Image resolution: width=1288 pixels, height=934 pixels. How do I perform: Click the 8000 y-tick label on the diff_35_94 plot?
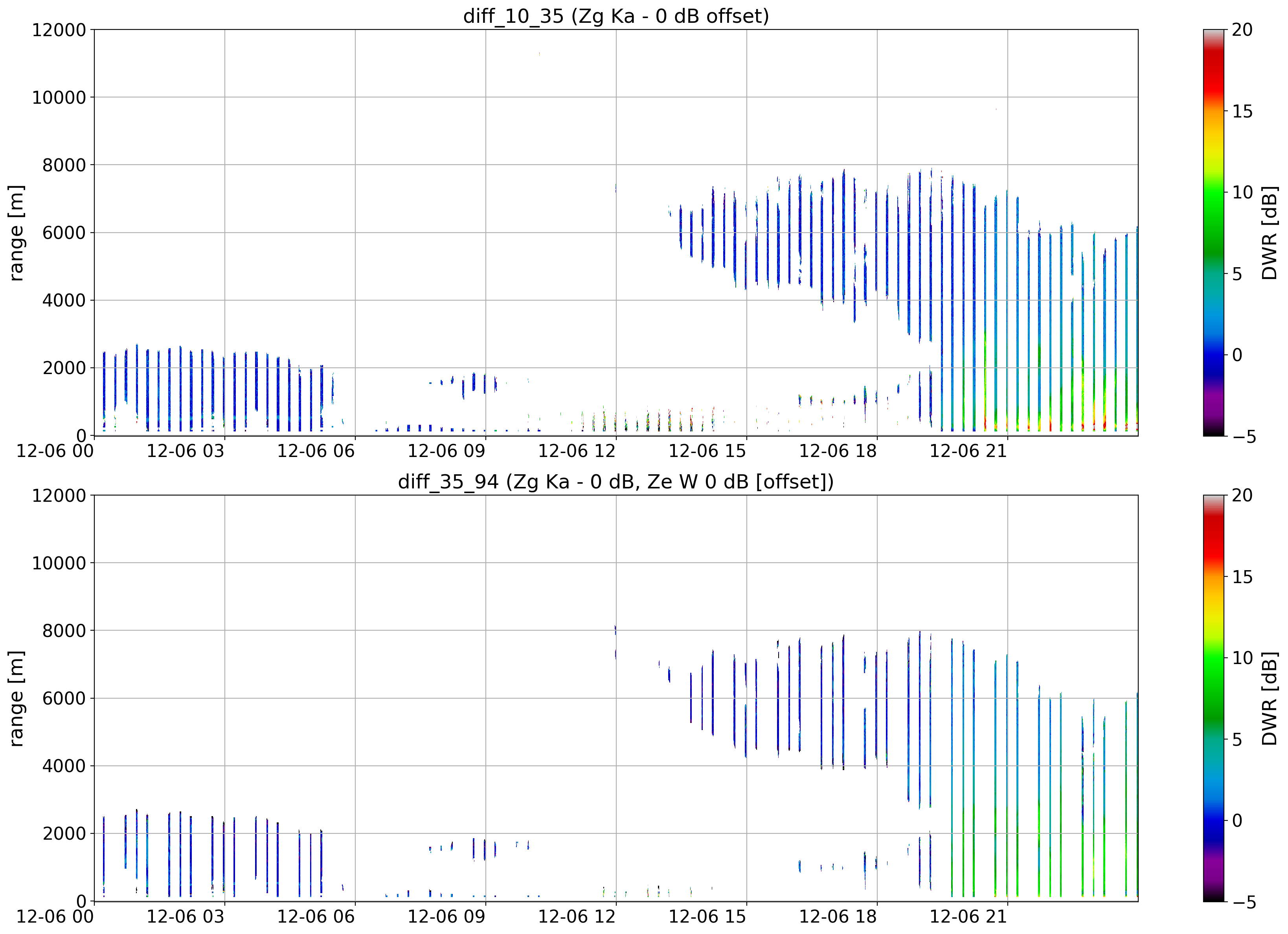tap(64, 631)
